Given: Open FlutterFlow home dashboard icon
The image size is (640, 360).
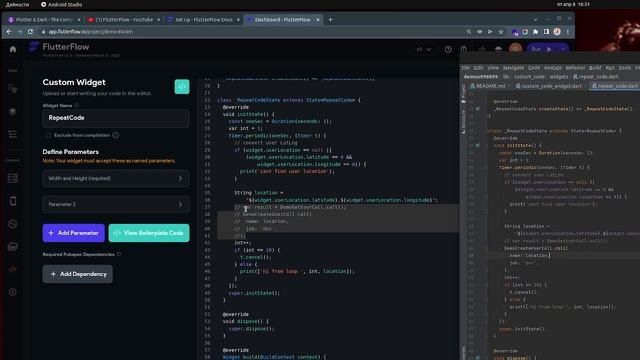Looking at the screenshot, I should coord(13,49).
